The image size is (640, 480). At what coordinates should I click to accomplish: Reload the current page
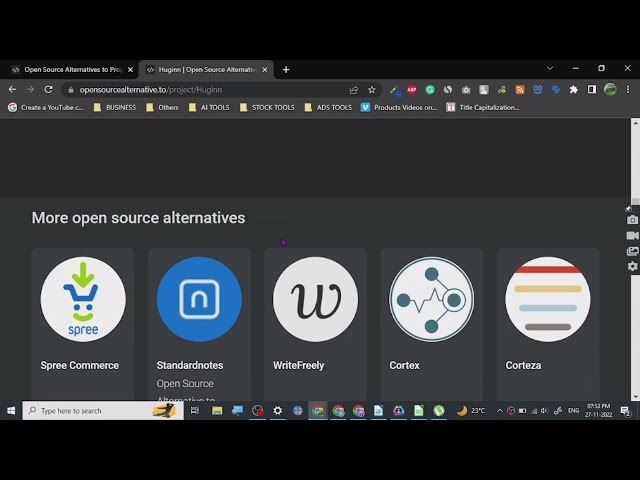pyautogui.click(x=48, y=89)
